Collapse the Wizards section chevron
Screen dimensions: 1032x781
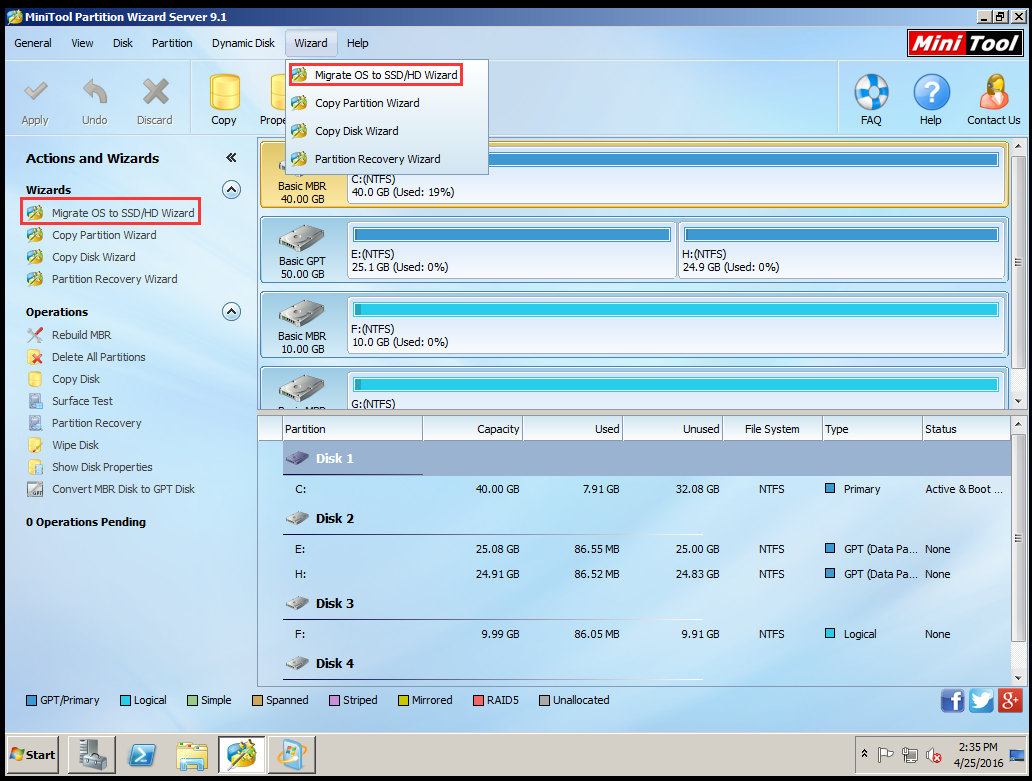pyautogui.click(x=231, y=189)
